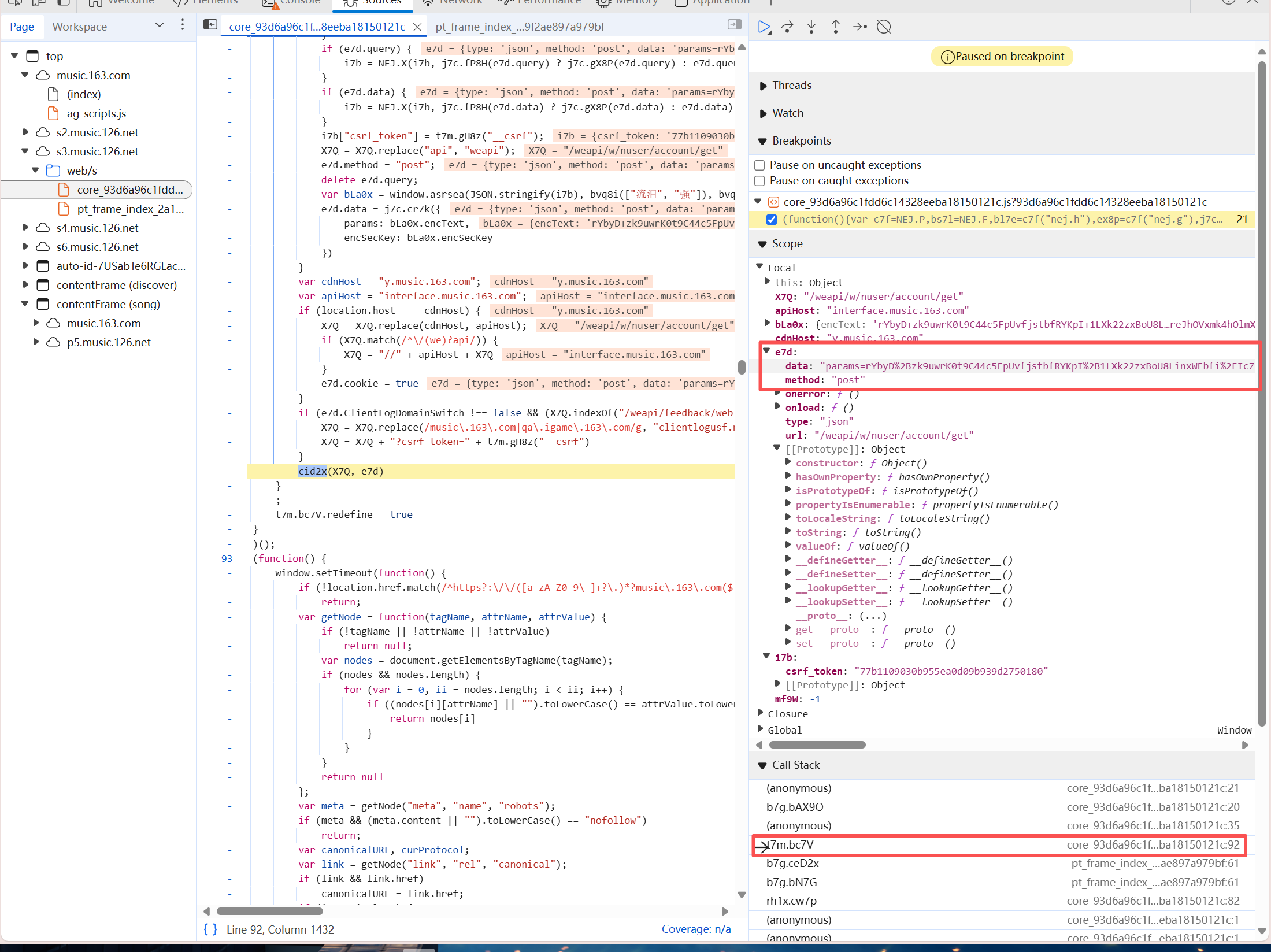Enable Pause on uncaught exceptions
Image resolution: width=1271 pixels, height=952 pixels.
(760, 165)
